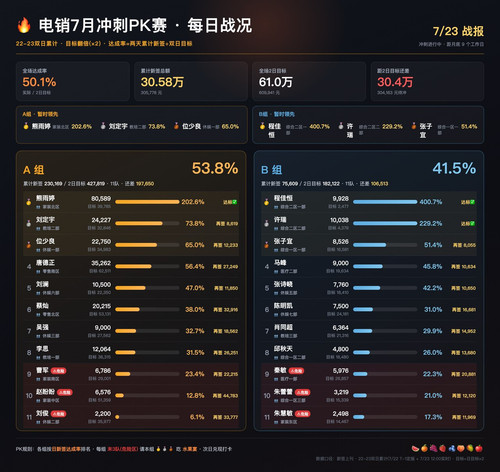Viewport: 500px width, 472px height.
Task: Click the red danger badge next to 朱蕾蕾
Action: [x=303, y=392]
